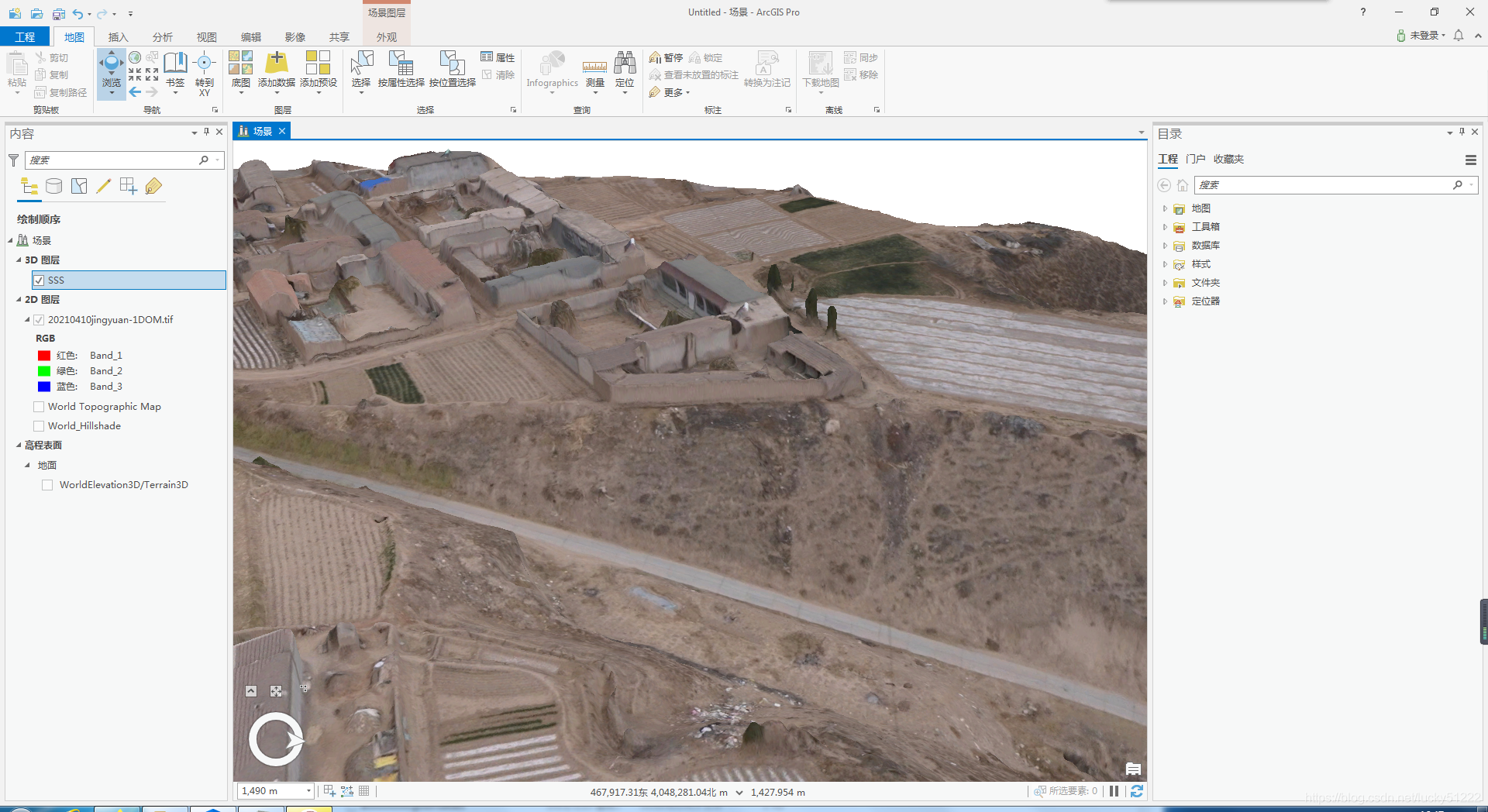1488x812 pixels.
Task: Click the 添加数据 (Add Data) icon
Action: coord(277,62)
